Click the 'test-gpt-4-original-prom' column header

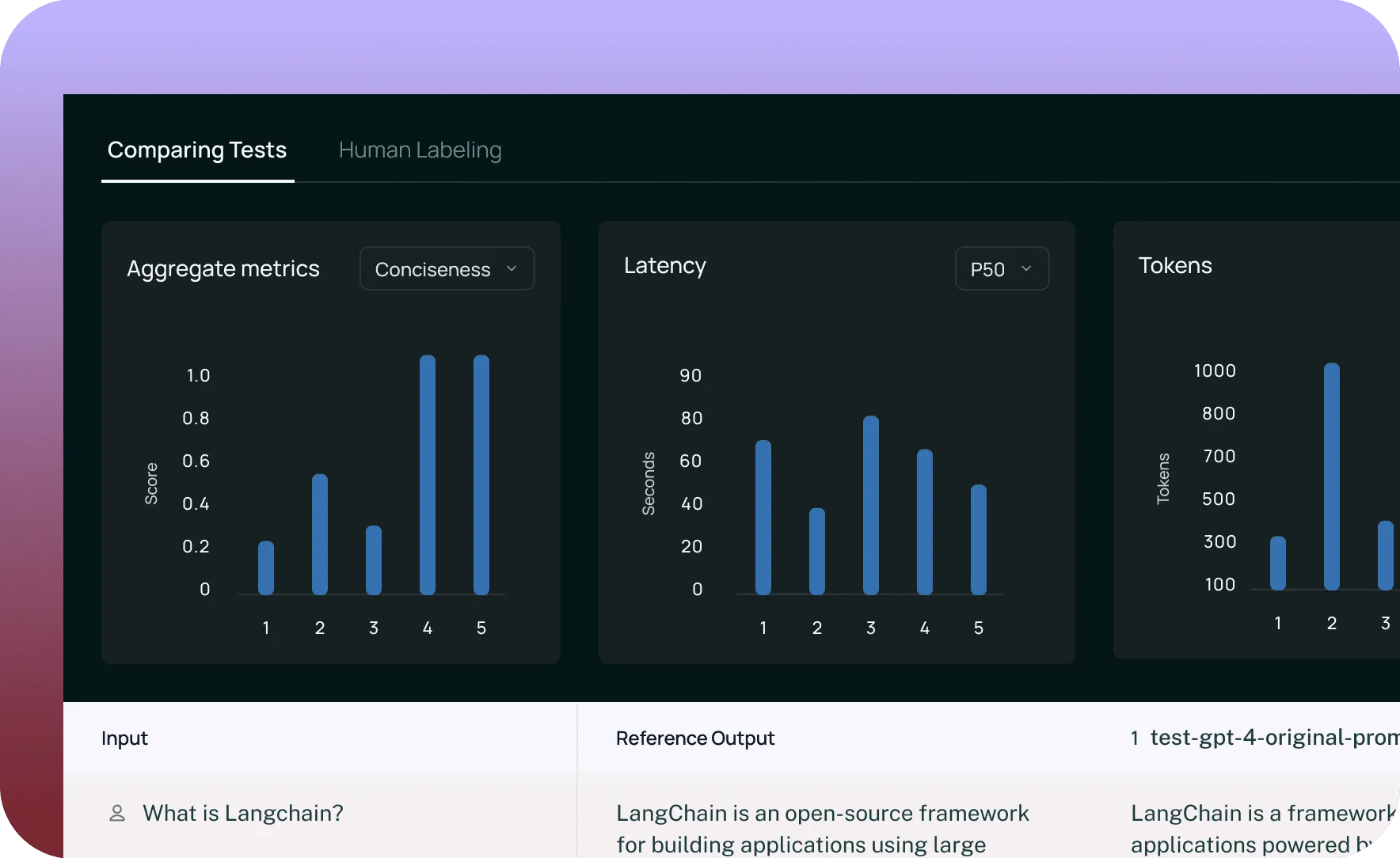click(1274, 738)
